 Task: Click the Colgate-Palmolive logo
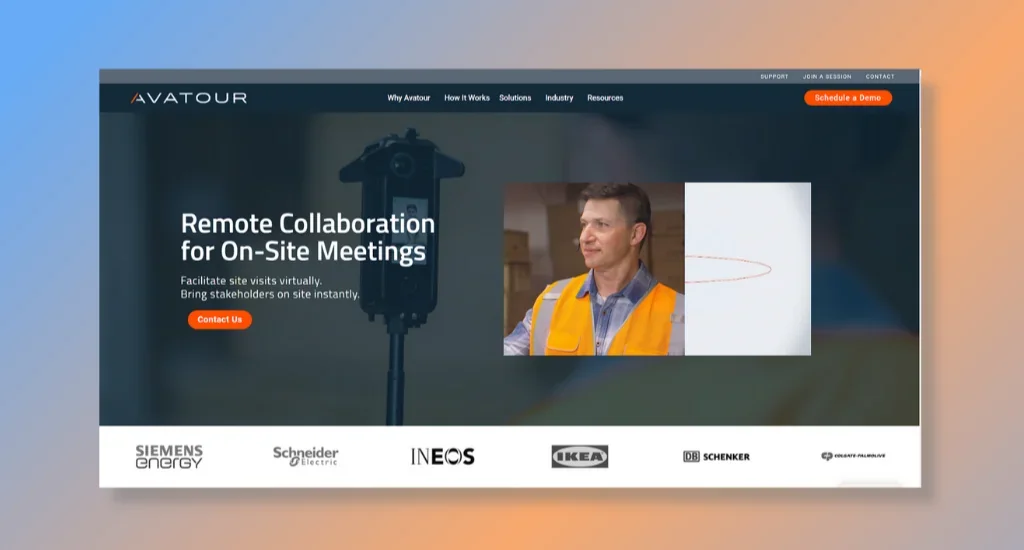[853, 456]
